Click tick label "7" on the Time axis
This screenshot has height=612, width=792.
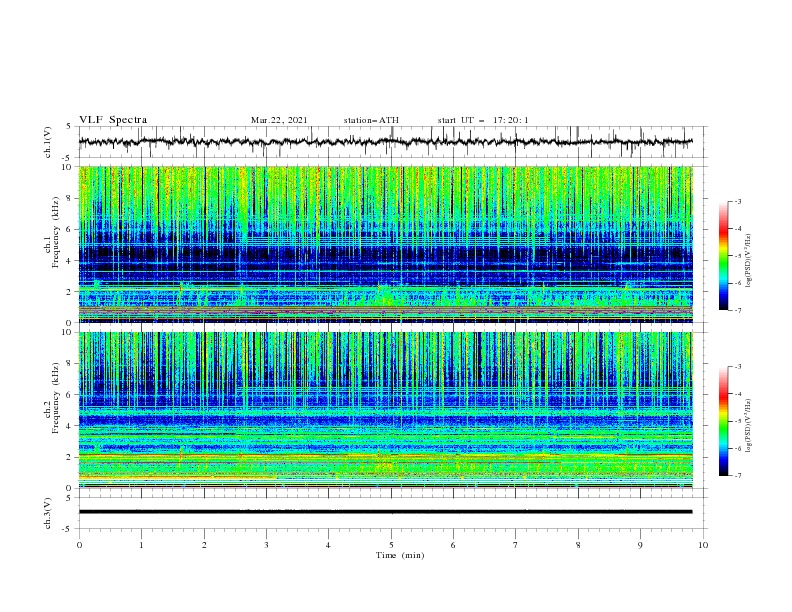(x=516, y=545)
